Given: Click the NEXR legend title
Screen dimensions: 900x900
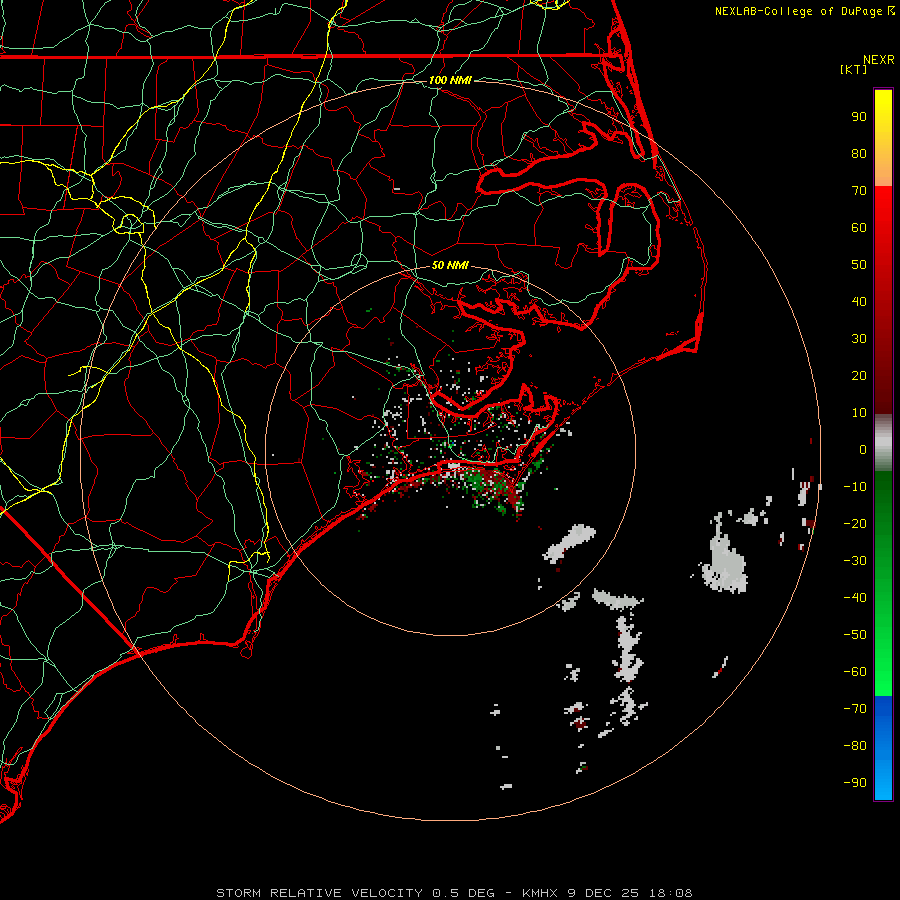Looking at the screenshot, I should [x=879, y=60].
